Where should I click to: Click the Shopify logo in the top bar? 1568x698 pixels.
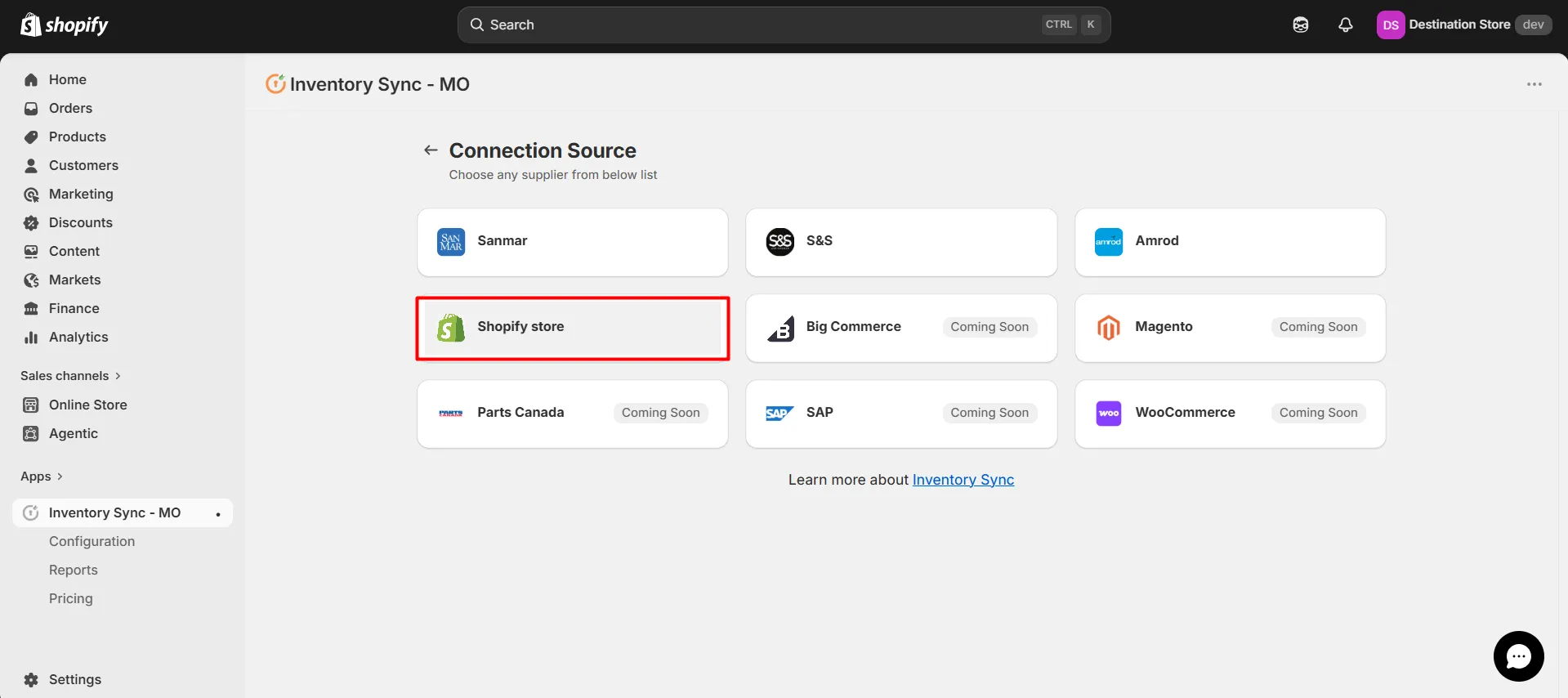pyautogui.click(x=65, y=25)
